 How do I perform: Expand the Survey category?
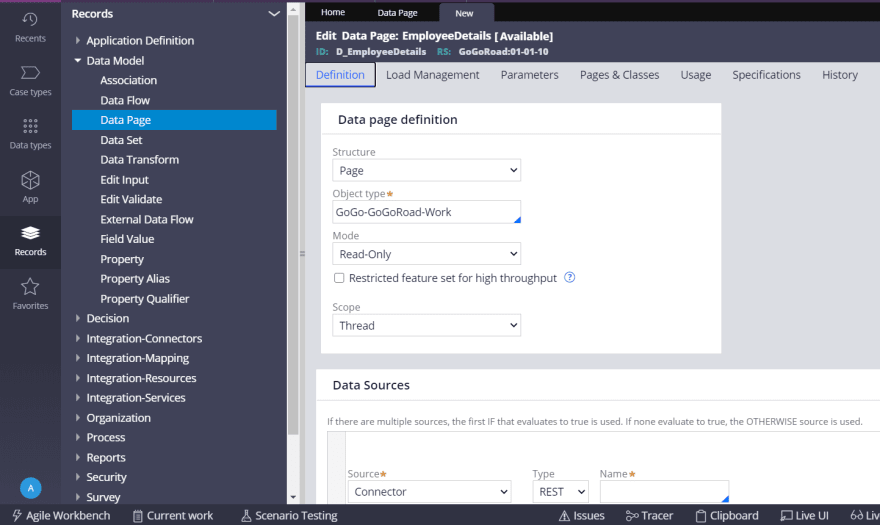tap(77, 497)
